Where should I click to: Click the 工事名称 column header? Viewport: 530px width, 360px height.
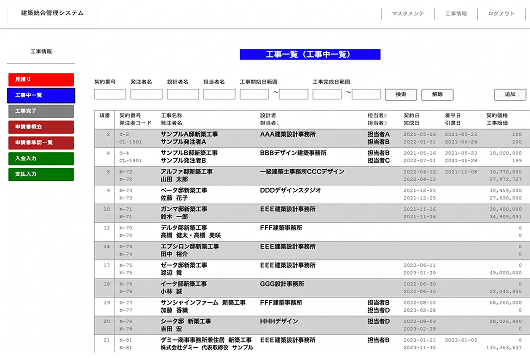pos(171,116)
